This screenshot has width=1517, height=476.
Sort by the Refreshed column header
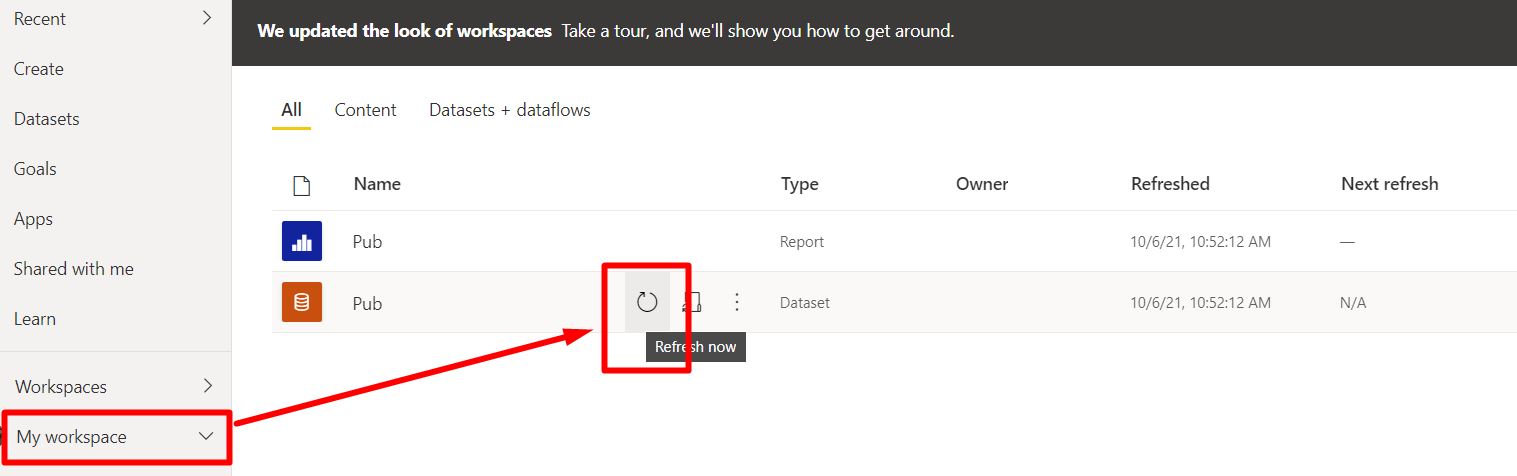(1170, 184)
